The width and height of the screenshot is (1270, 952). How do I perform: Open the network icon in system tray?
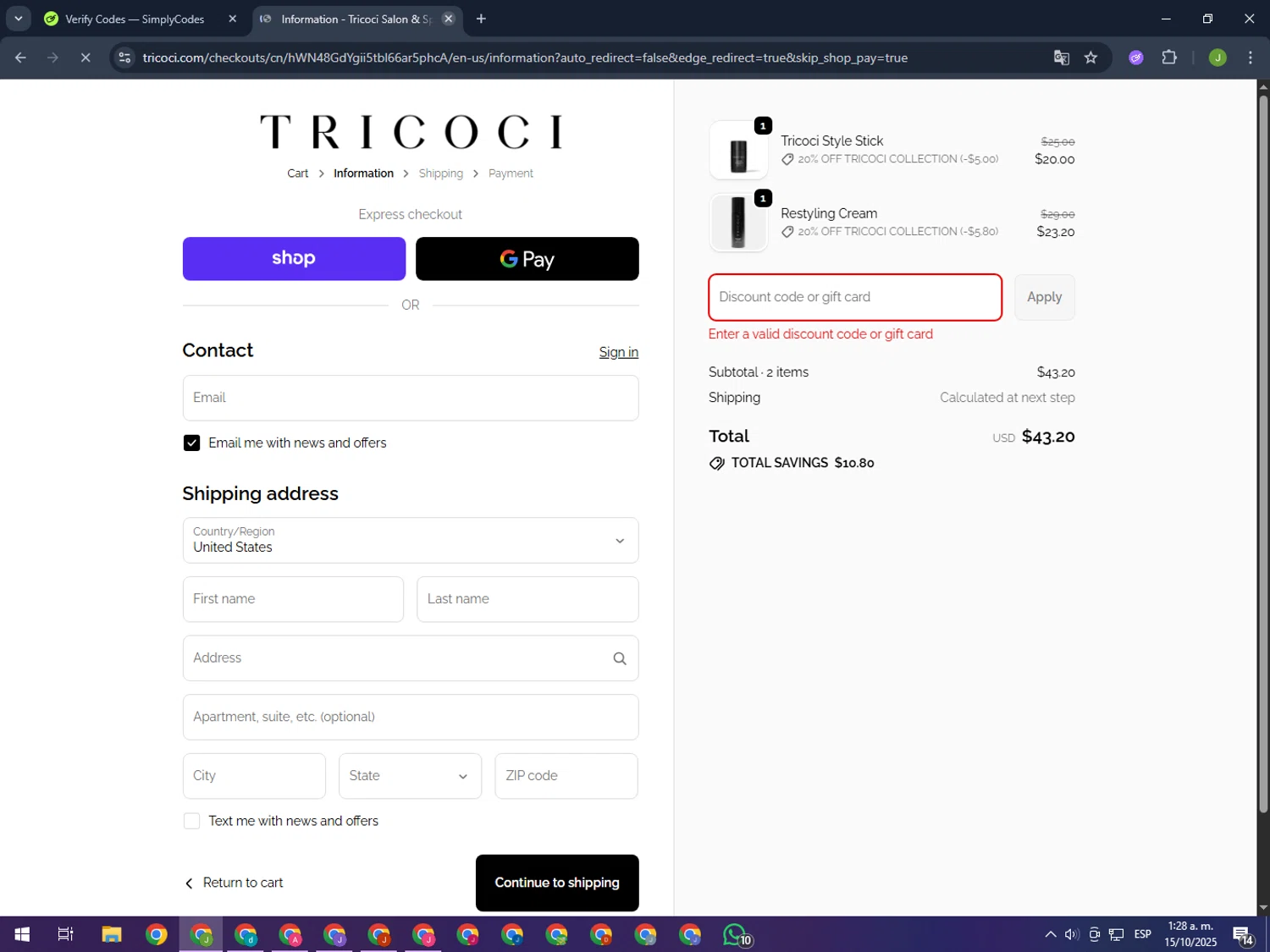(1117, 934)
